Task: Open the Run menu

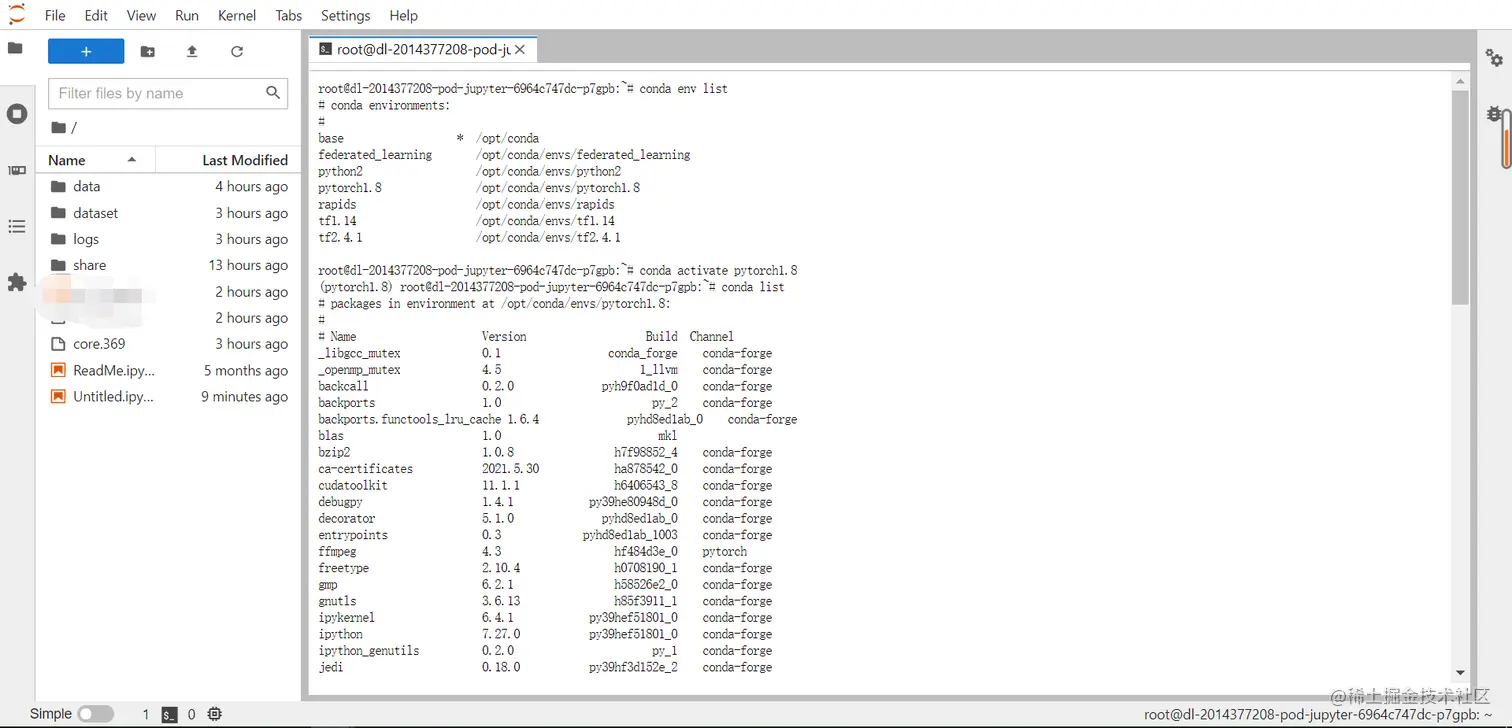Action: pyautogui.click(x=187, y=15)
